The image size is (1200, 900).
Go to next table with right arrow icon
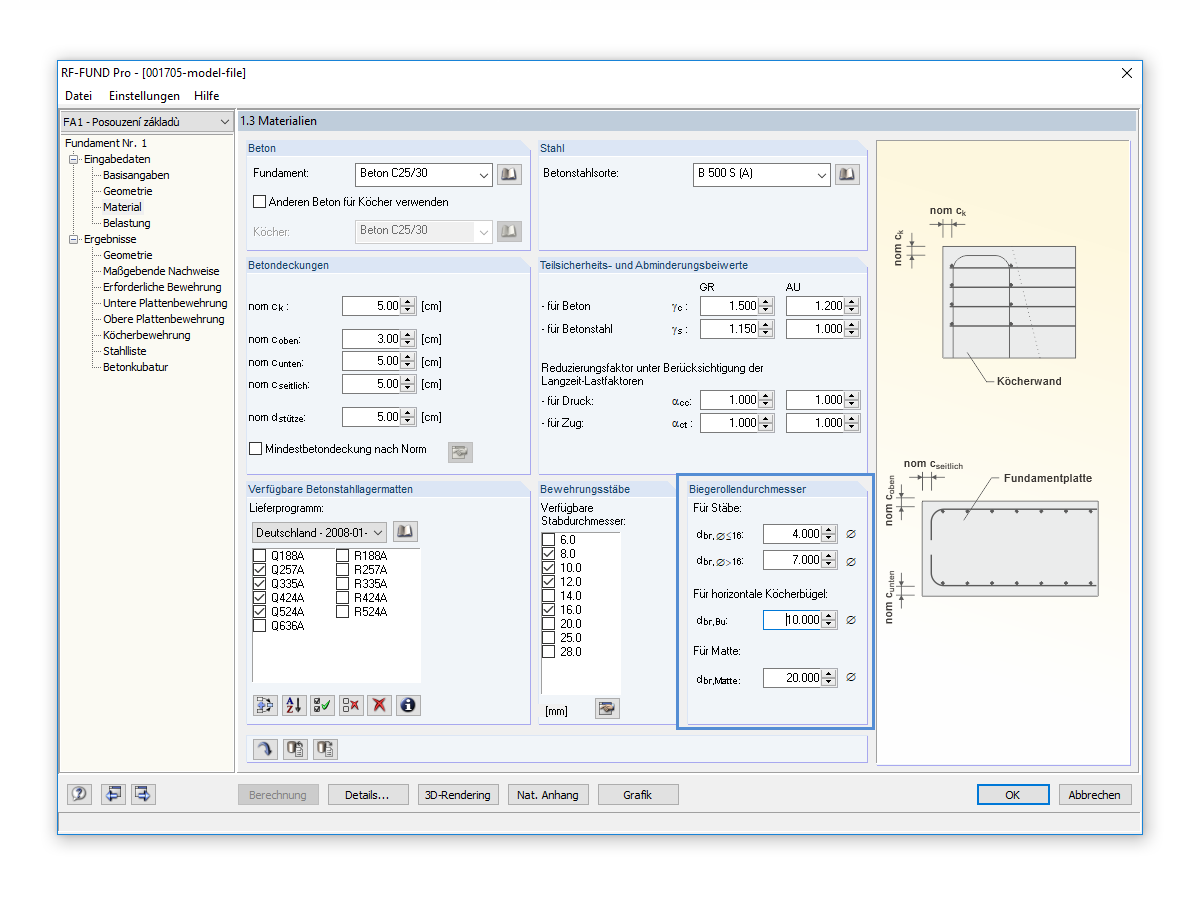143,794
